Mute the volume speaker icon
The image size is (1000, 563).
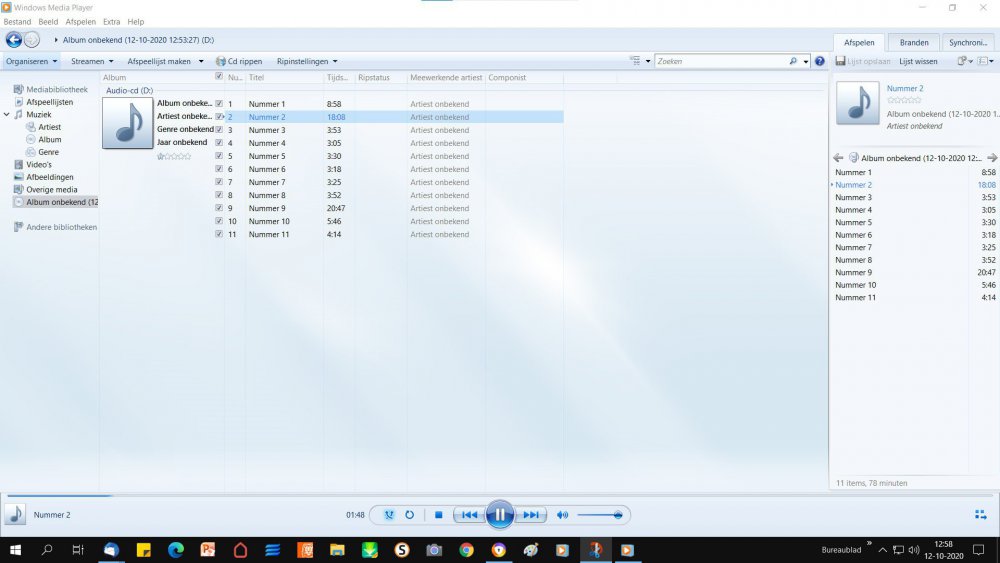(x=562, y=515)
